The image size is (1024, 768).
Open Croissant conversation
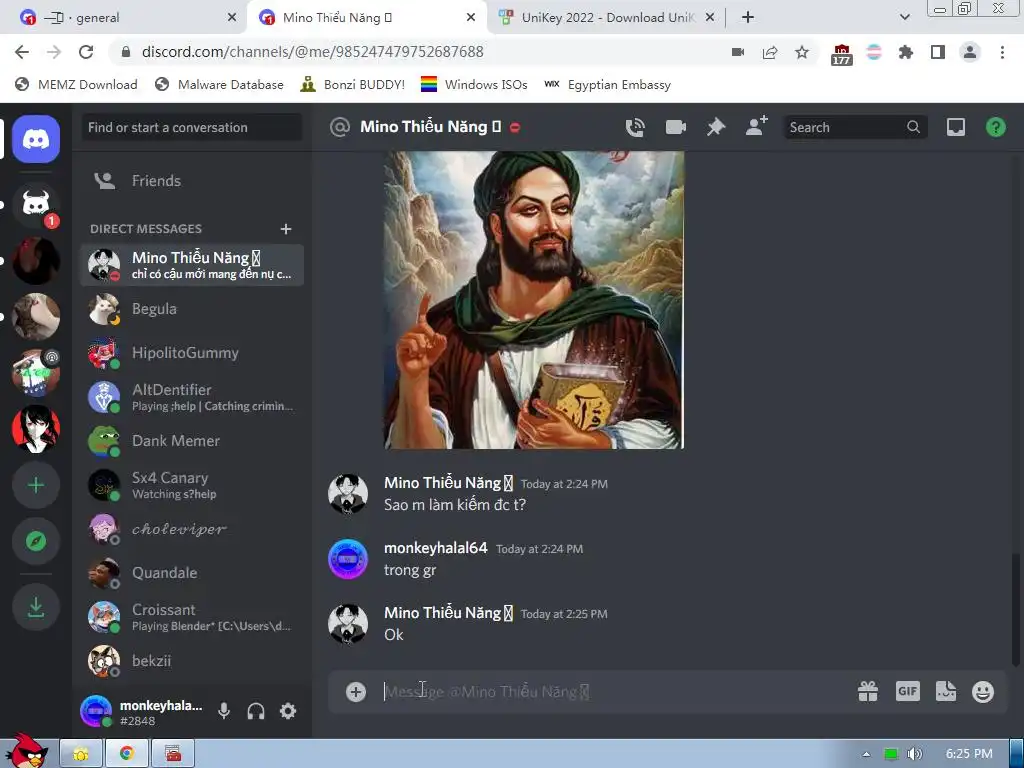[x=192, y=617]
